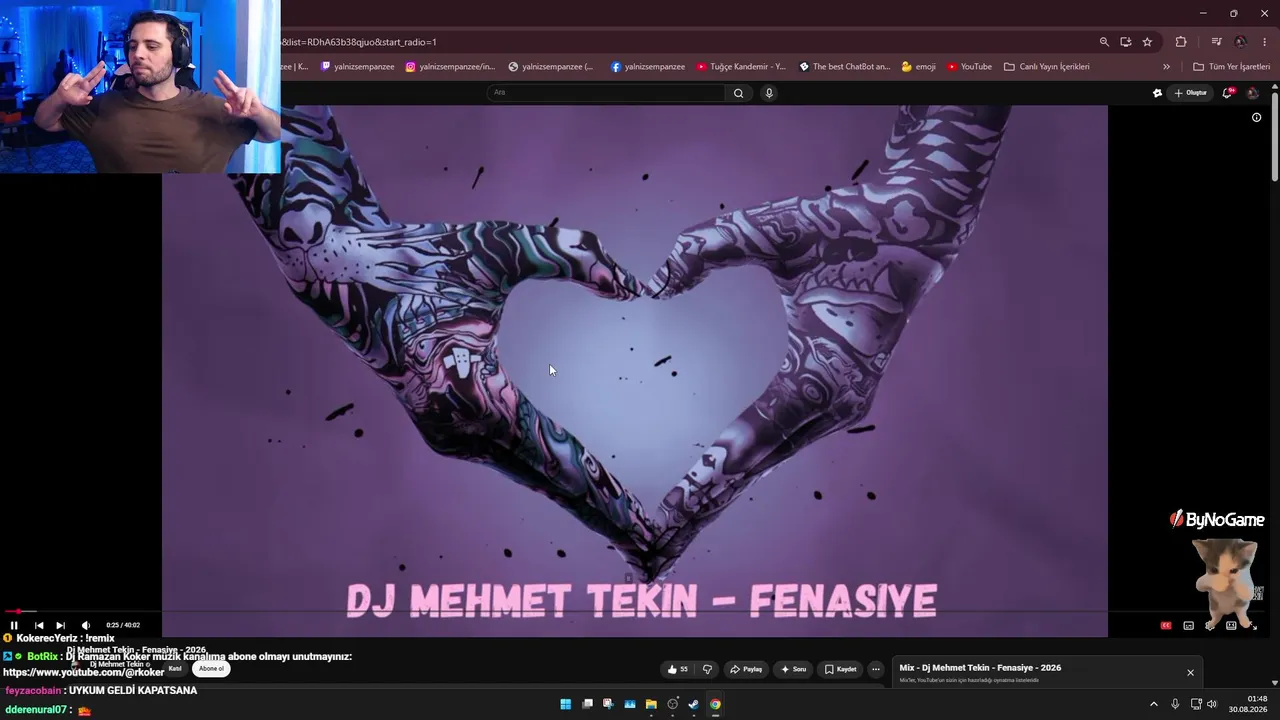Open Chrome media controls icon

pos(1216,42)
